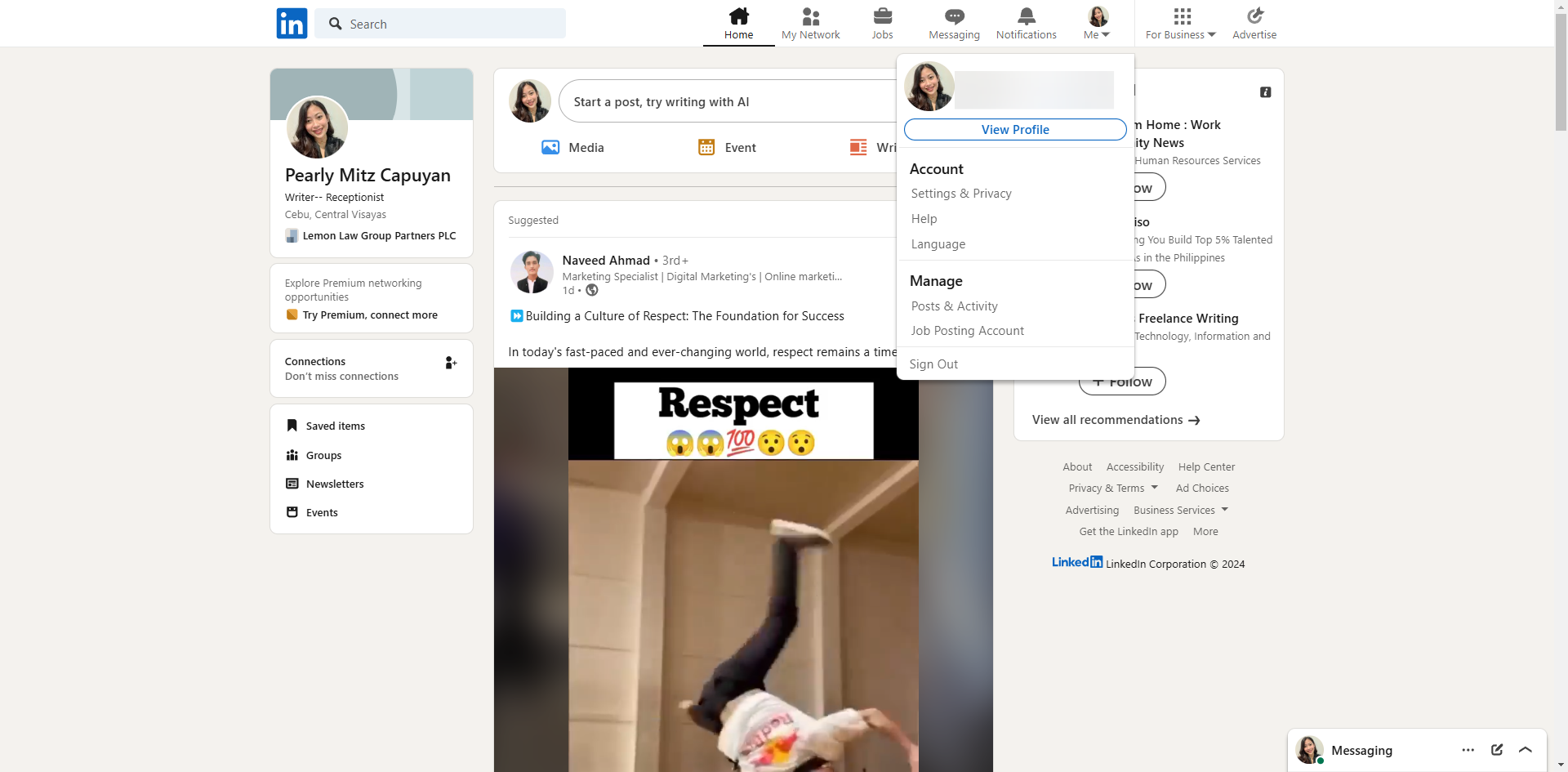Click the avatar beside Start a post
Viewport: 1568px width, 772px height.
(x=530, y=101)
